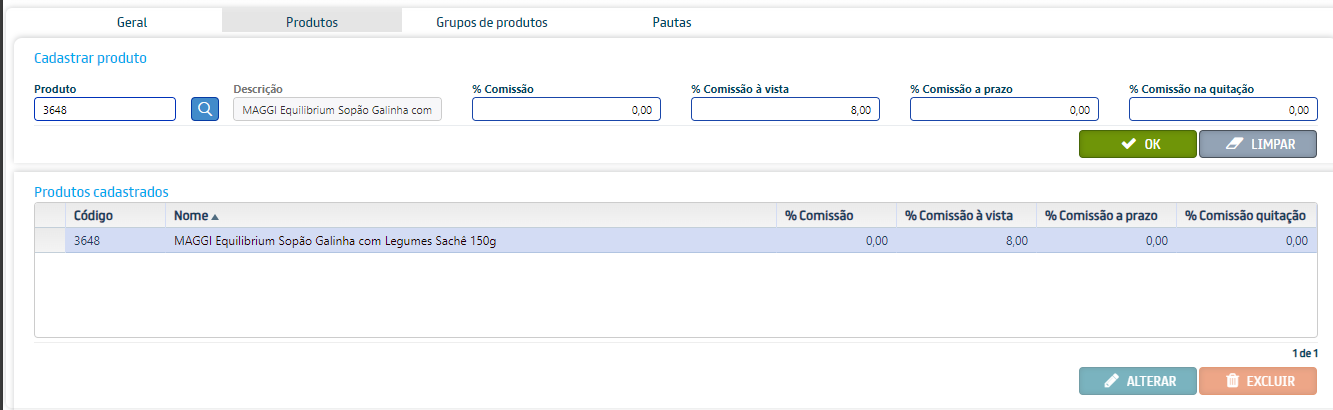Click the ALTERAR button

coord(1137,381)
